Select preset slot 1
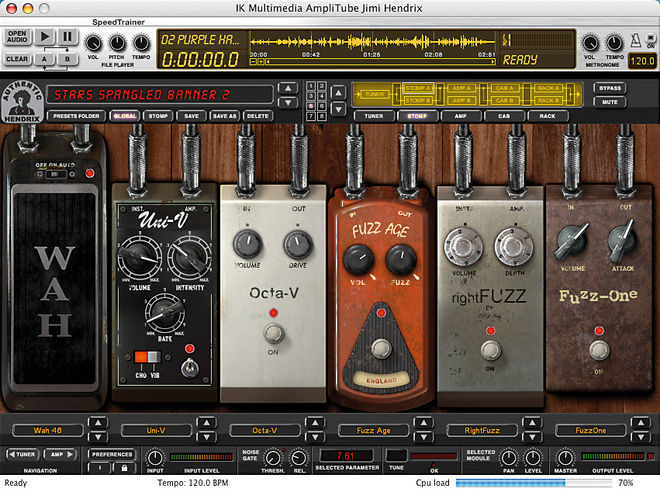Screen dimensions: 660x492 coord(311,86)
